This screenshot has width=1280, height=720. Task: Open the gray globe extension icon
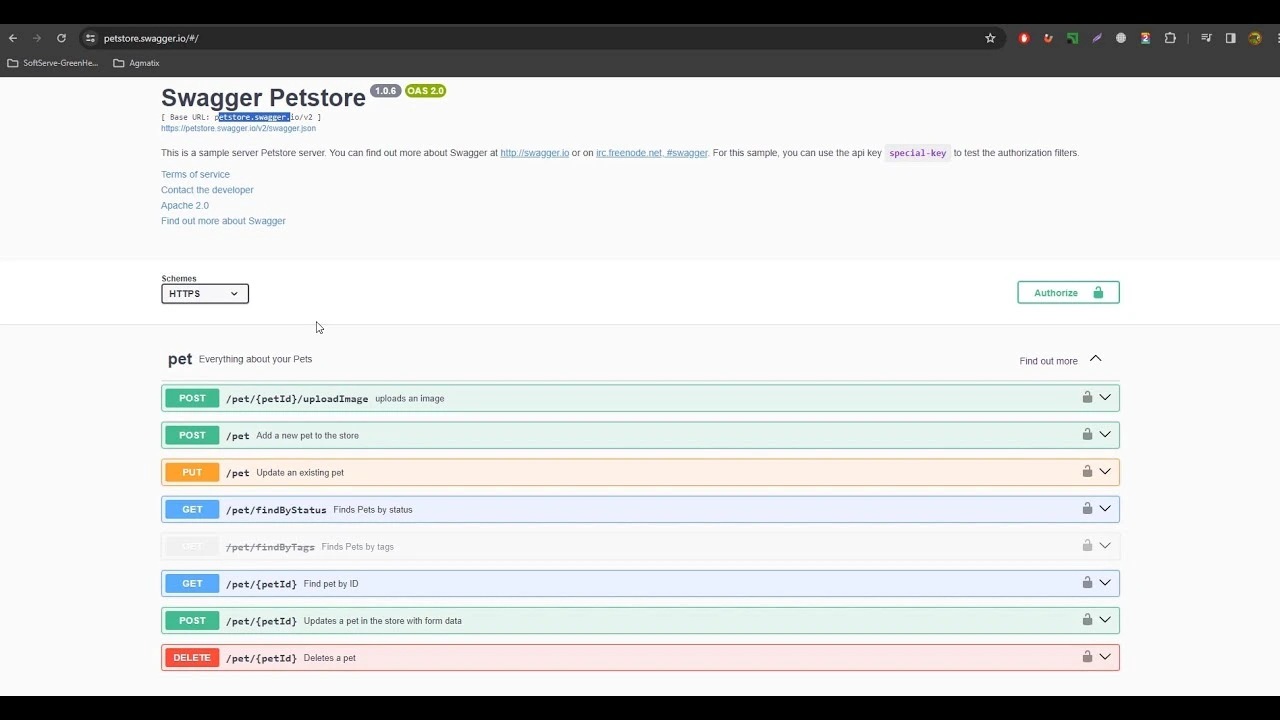click(x=1121, y=38)
